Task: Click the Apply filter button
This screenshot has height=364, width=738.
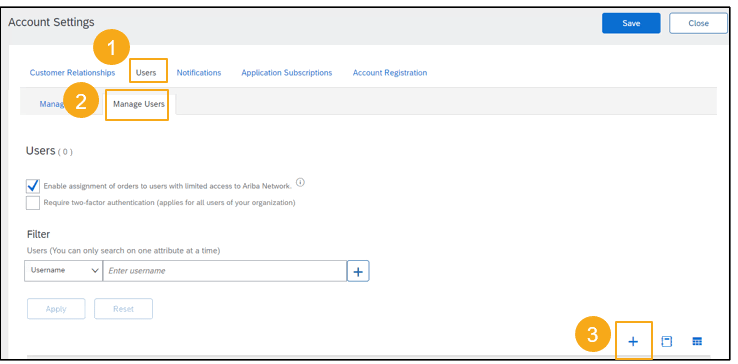Action: pos(56,309)
